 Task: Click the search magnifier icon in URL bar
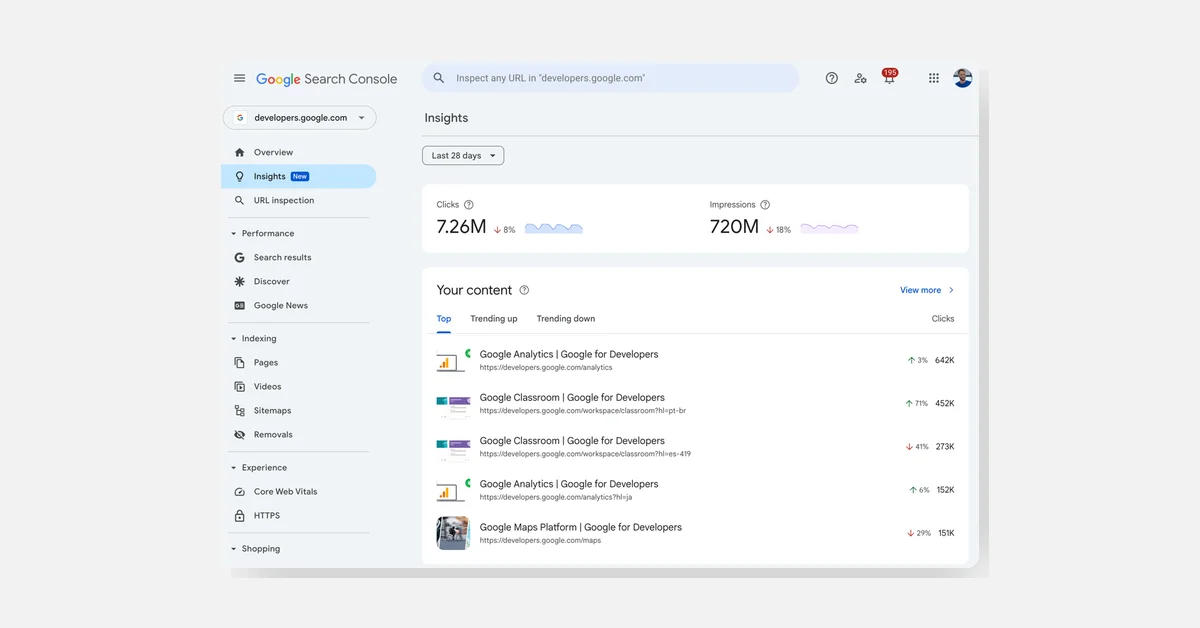click(439, 78)
